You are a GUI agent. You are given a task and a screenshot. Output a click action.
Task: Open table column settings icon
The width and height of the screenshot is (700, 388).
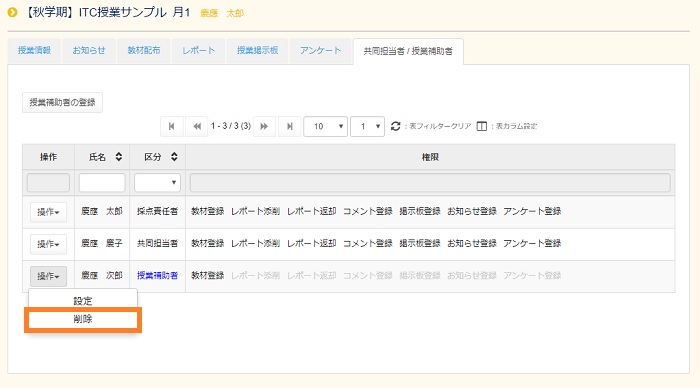[x=481, y=126]
